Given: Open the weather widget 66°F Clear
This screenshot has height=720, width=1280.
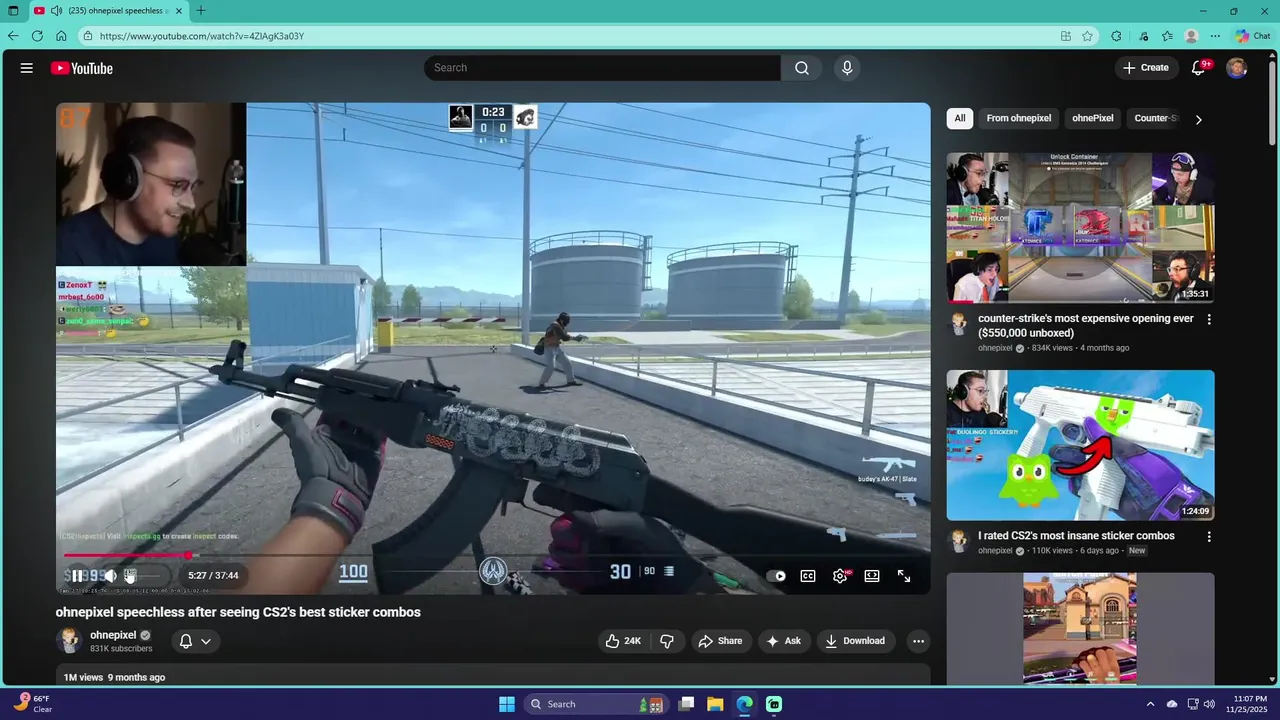Looking at the screenshot, I should point(32,704).
